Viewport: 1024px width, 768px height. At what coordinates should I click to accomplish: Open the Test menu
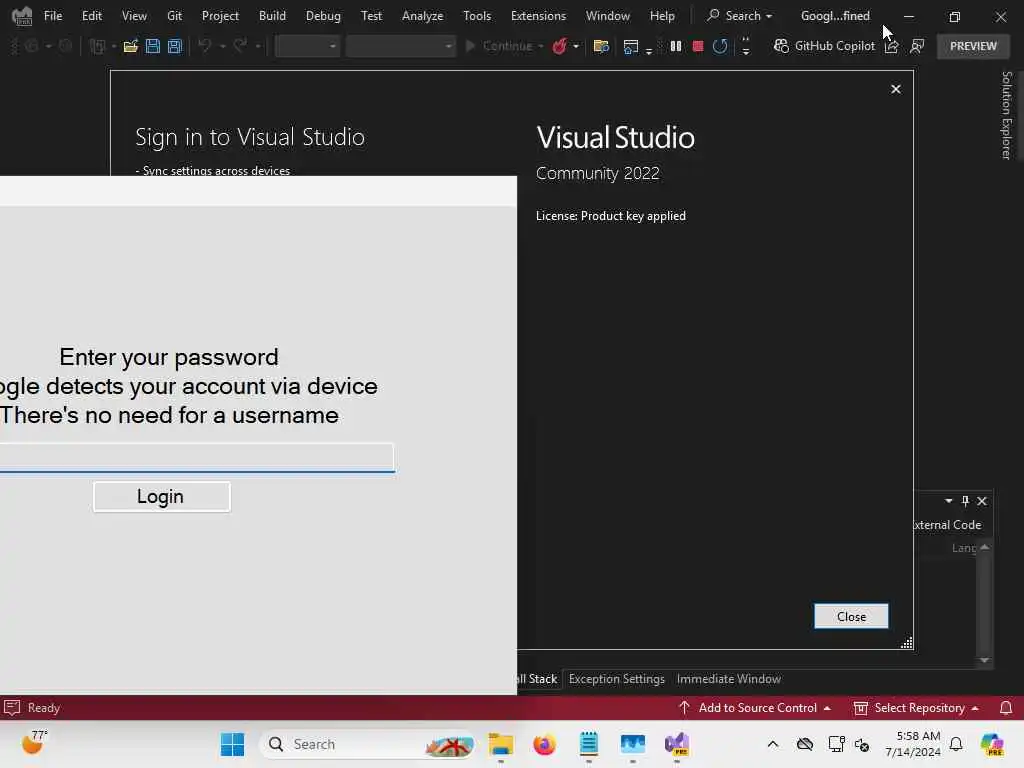tap(371, 16)
